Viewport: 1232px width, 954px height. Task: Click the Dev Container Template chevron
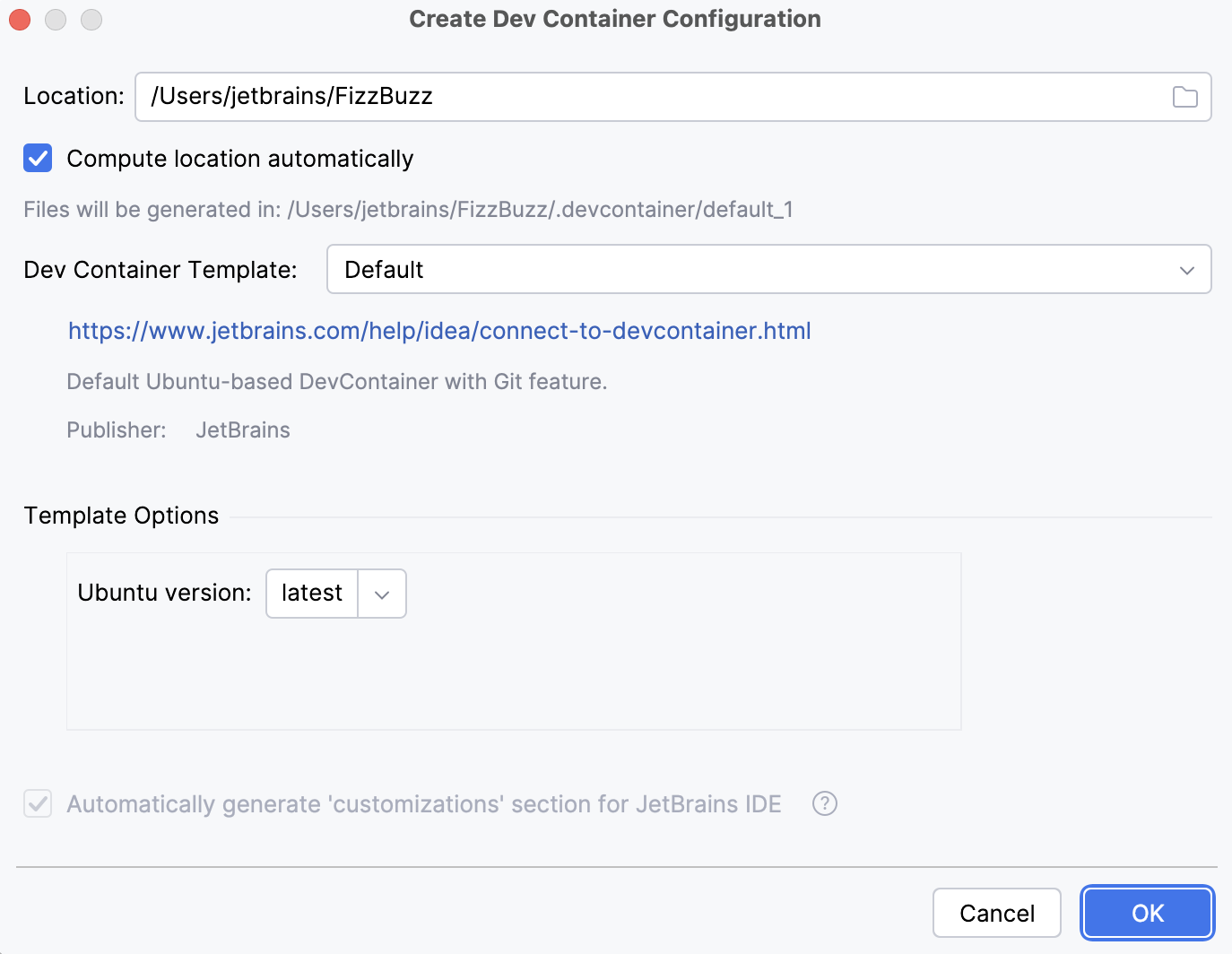(x=1187, y=269)
